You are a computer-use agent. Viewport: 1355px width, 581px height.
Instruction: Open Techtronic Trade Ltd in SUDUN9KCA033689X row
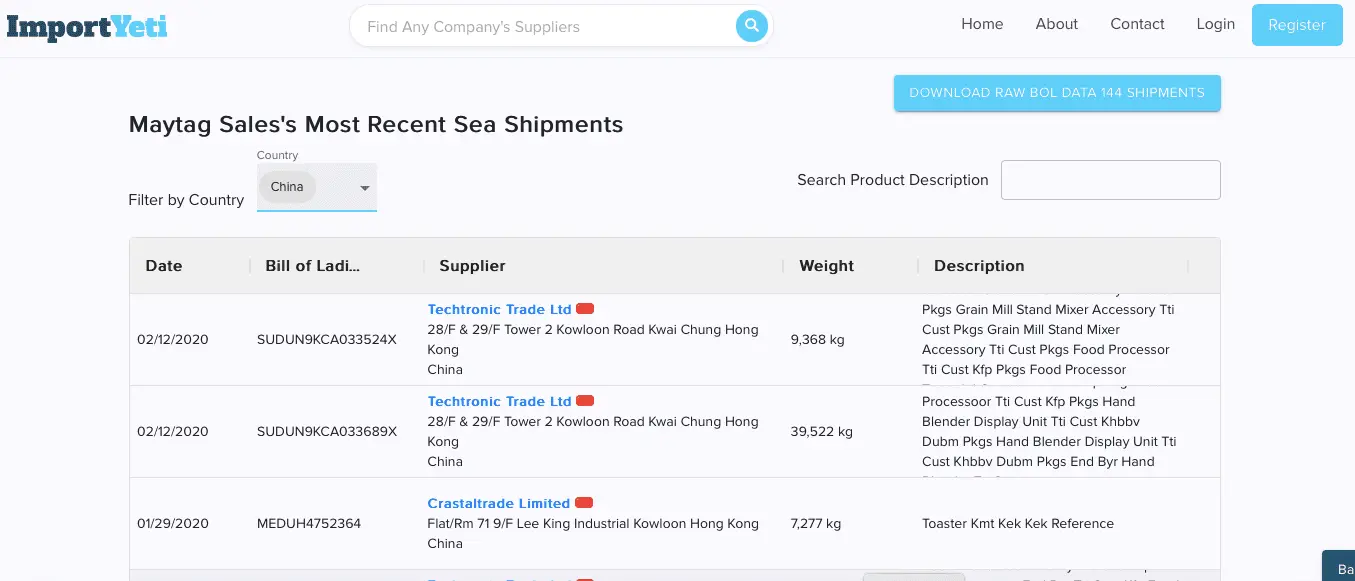click(x=499, y=401)
